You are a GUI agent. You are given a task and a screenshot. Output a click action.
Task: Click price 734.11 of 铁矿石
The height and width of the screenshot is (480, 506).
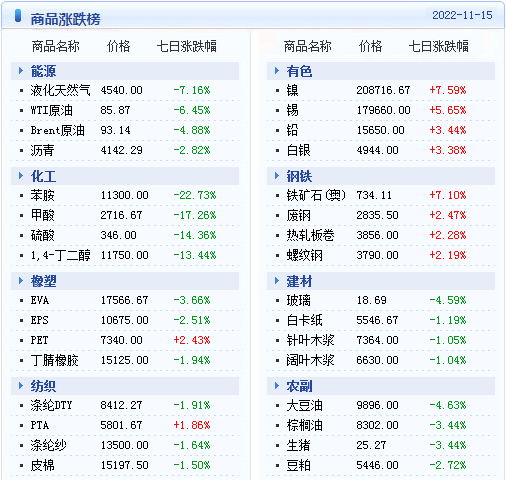[374, 195]
